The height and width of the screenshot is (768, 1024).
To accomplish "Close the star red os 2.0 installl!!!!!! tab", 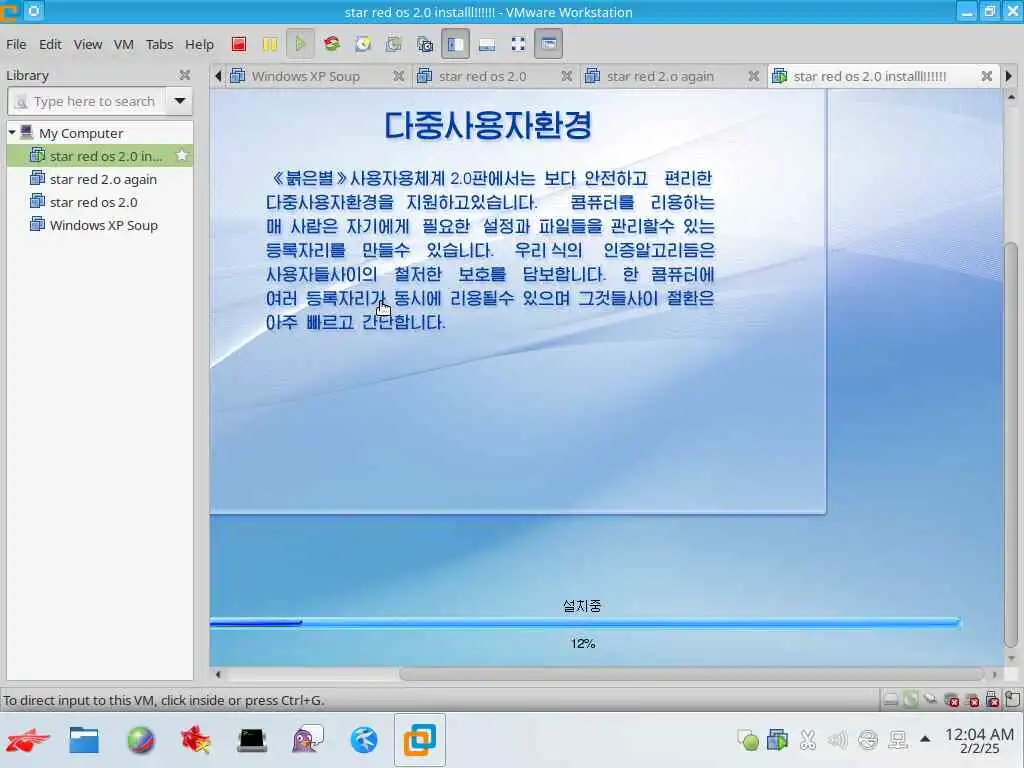I will coord(986,76).
